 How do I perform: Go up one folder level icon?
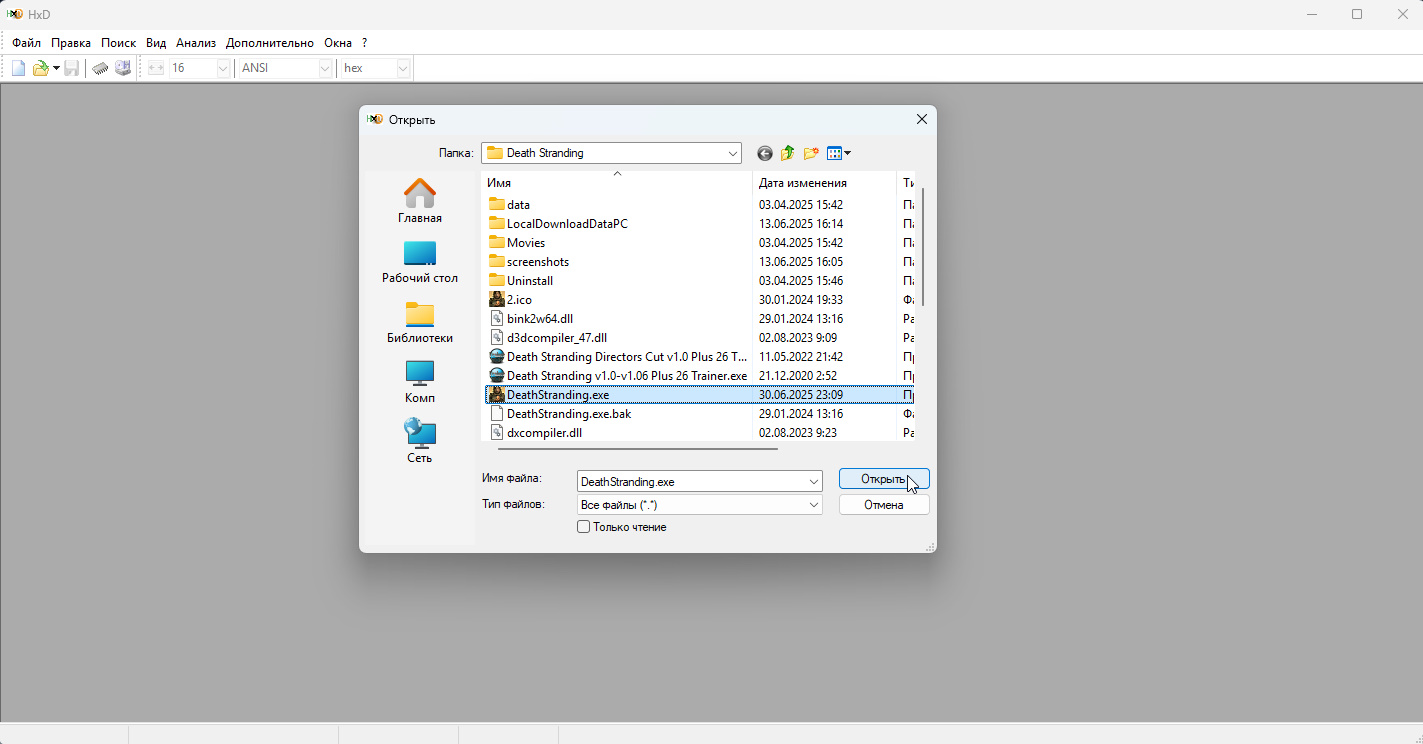click(788, 153)
